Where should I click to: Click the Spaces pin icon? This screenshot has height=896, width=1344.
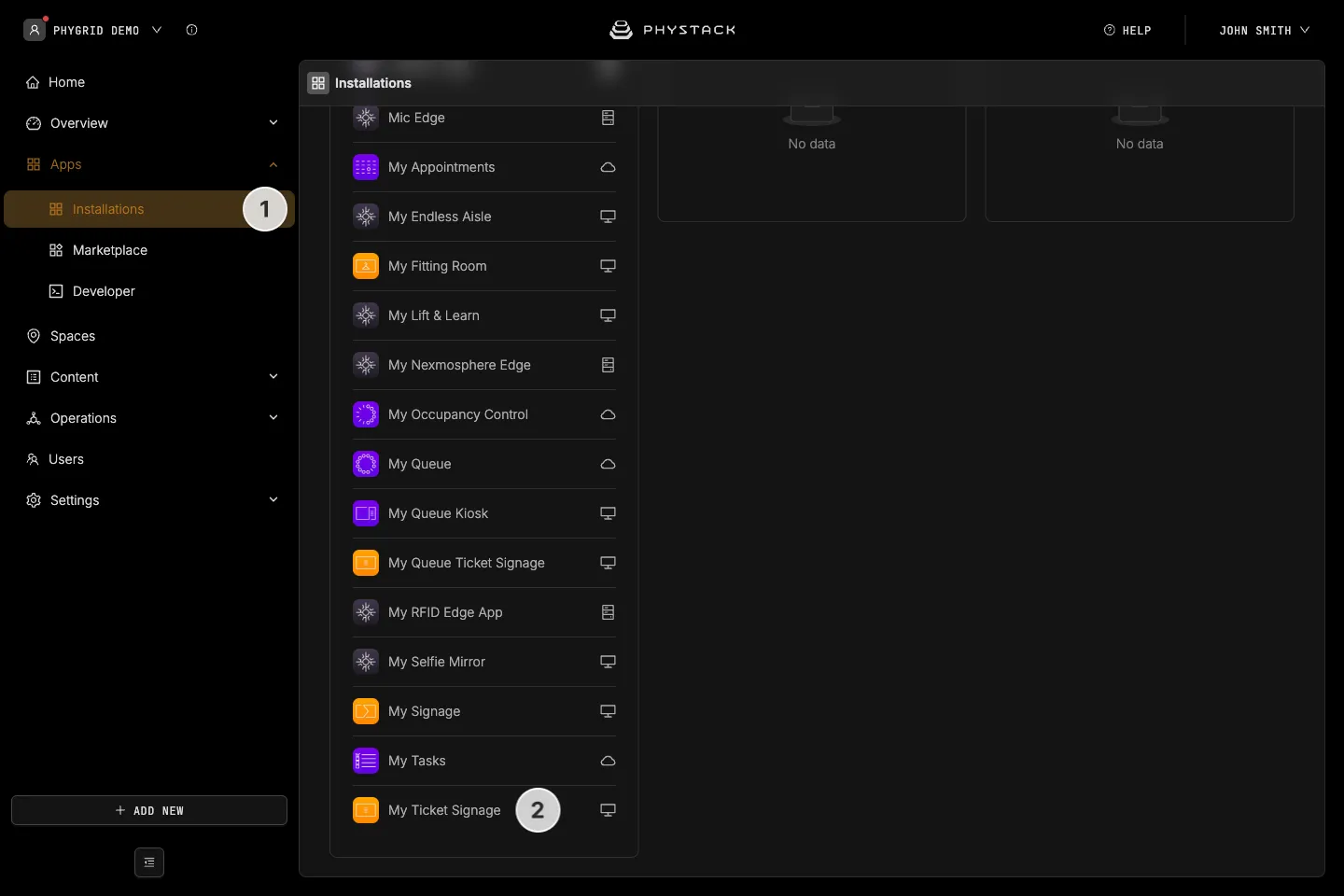[x=34, y=336]
